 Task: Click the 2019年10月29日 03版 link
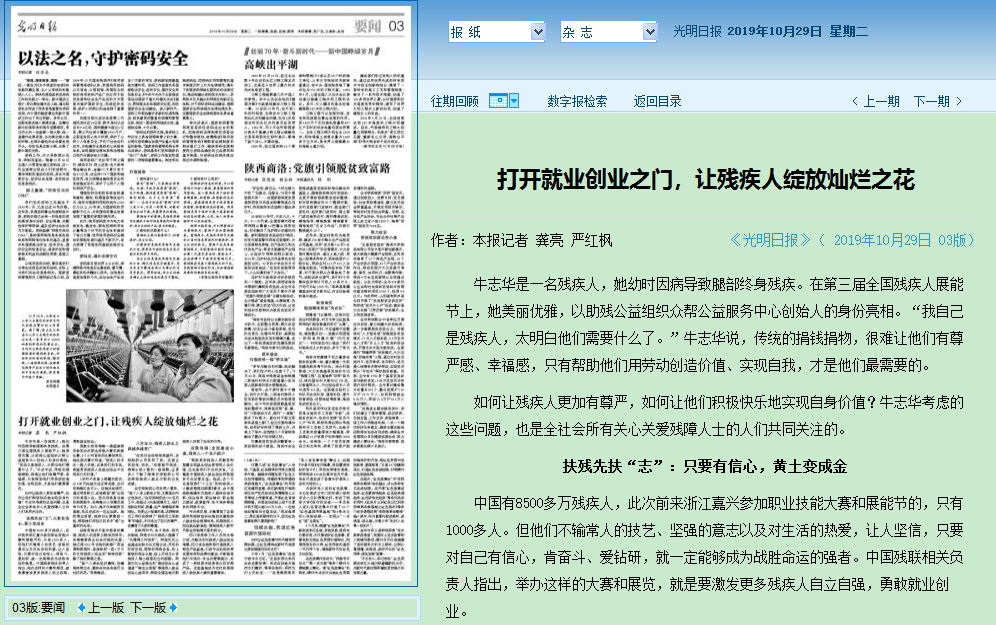pyautogui.click(x=901, y=240)
